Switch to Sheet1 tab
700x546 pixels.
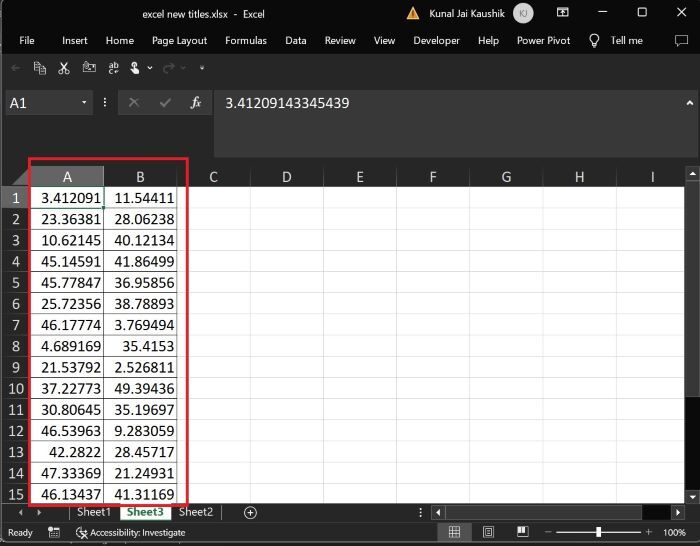pyautogui.click(x=93, y=512)
